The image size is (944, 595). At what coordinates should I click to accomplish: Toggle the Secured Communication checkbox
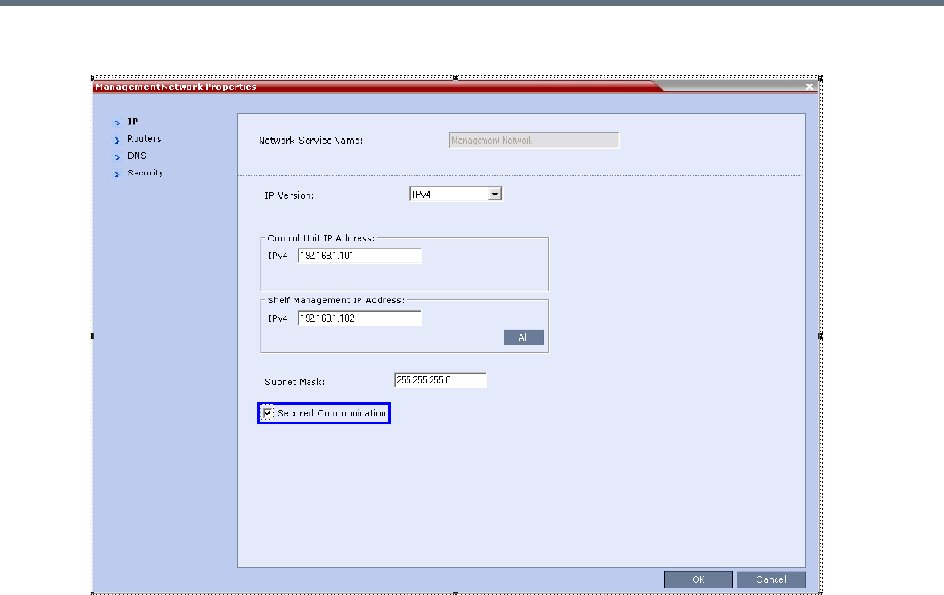pyautogui.click(x=267, y=413)
